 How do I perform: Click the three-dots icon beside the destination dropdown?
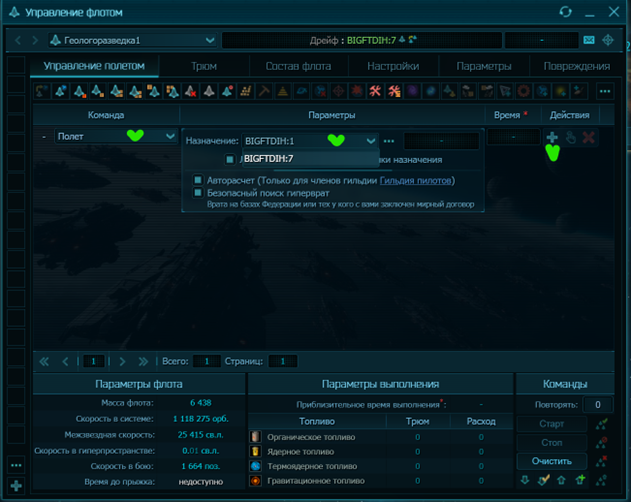390,141
